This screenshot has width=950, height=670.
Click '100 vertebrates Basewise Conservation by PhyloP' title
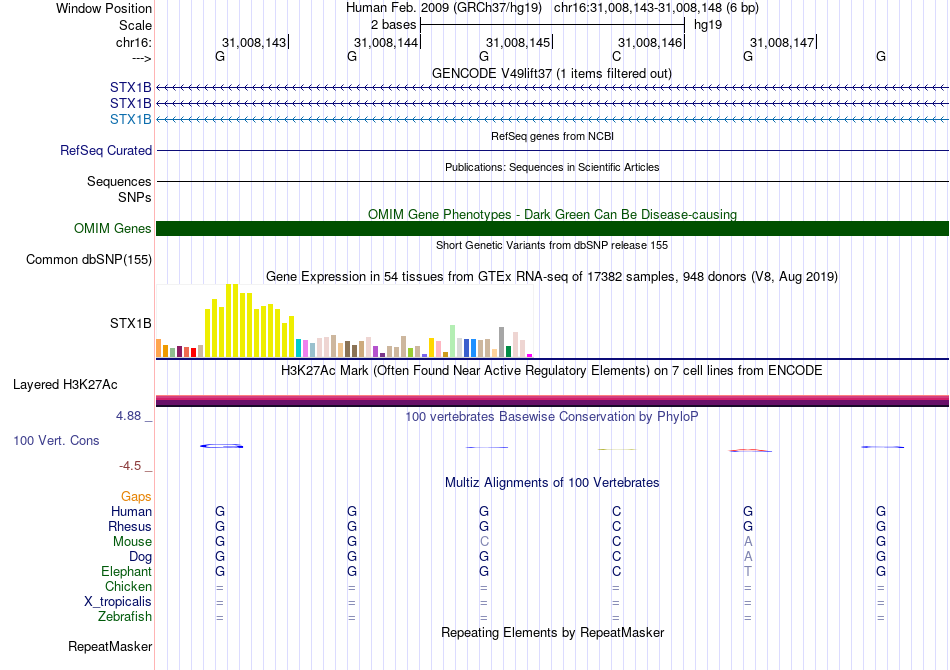[552, 417]
